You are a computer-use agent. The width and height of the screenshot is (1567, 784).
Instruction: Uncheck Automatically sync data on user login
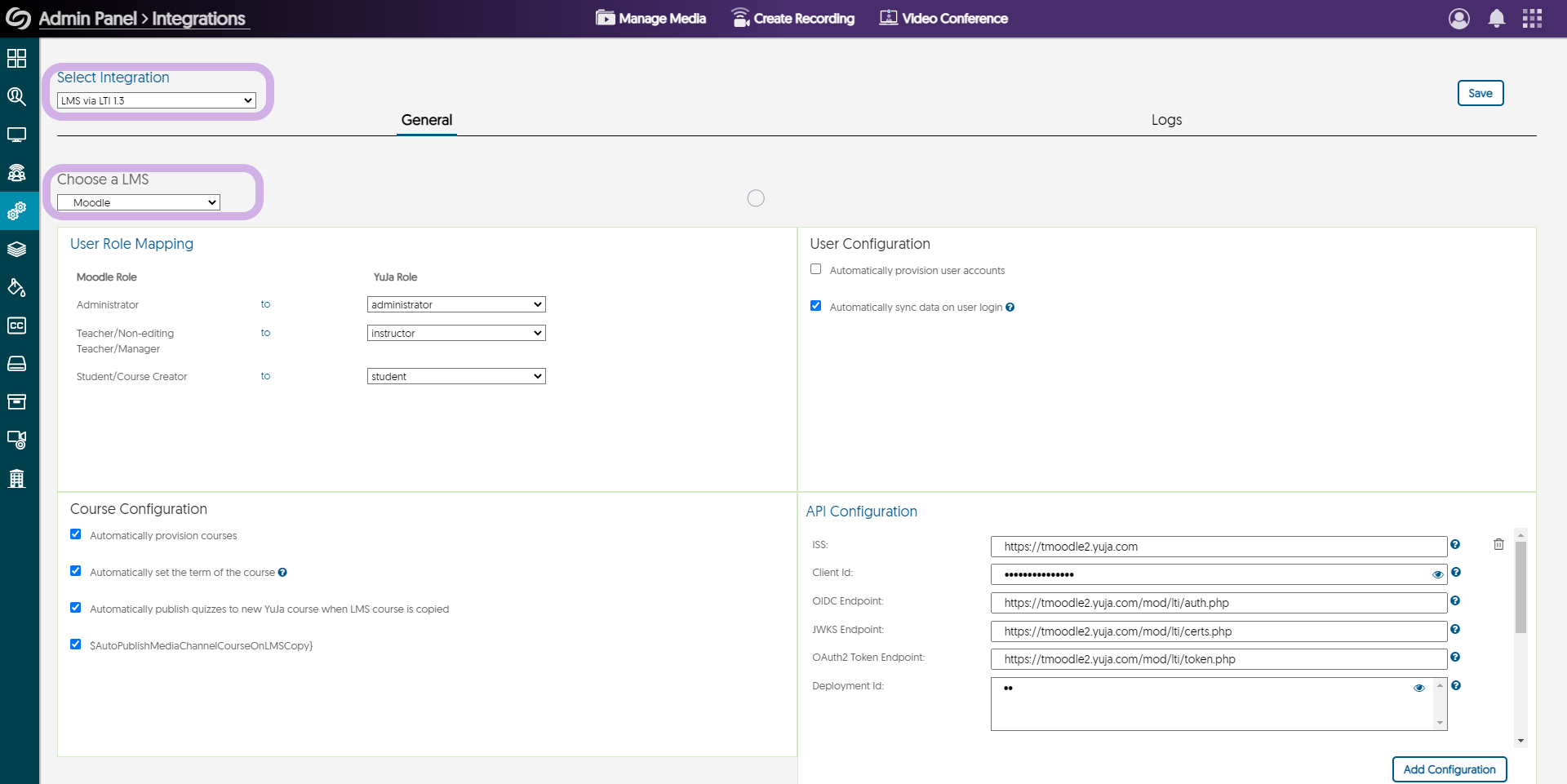tap(815, 306)
